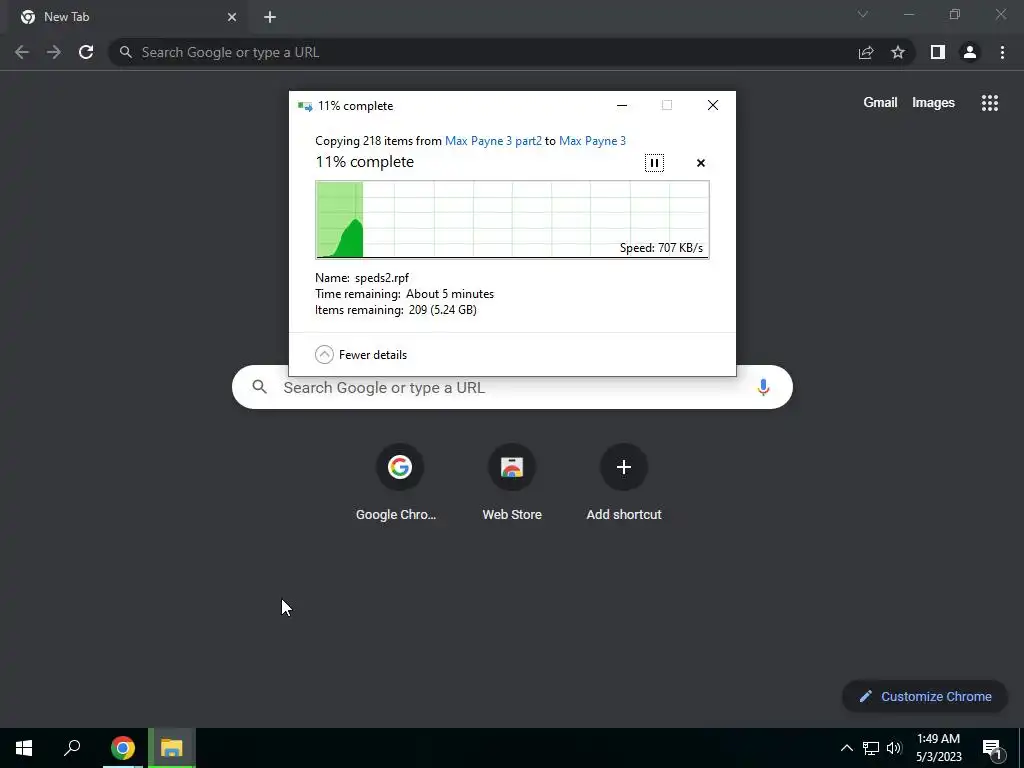This screenshot has width=1024, height=768.
Task: Open the network status tray icon
Action: pos(871,748)
